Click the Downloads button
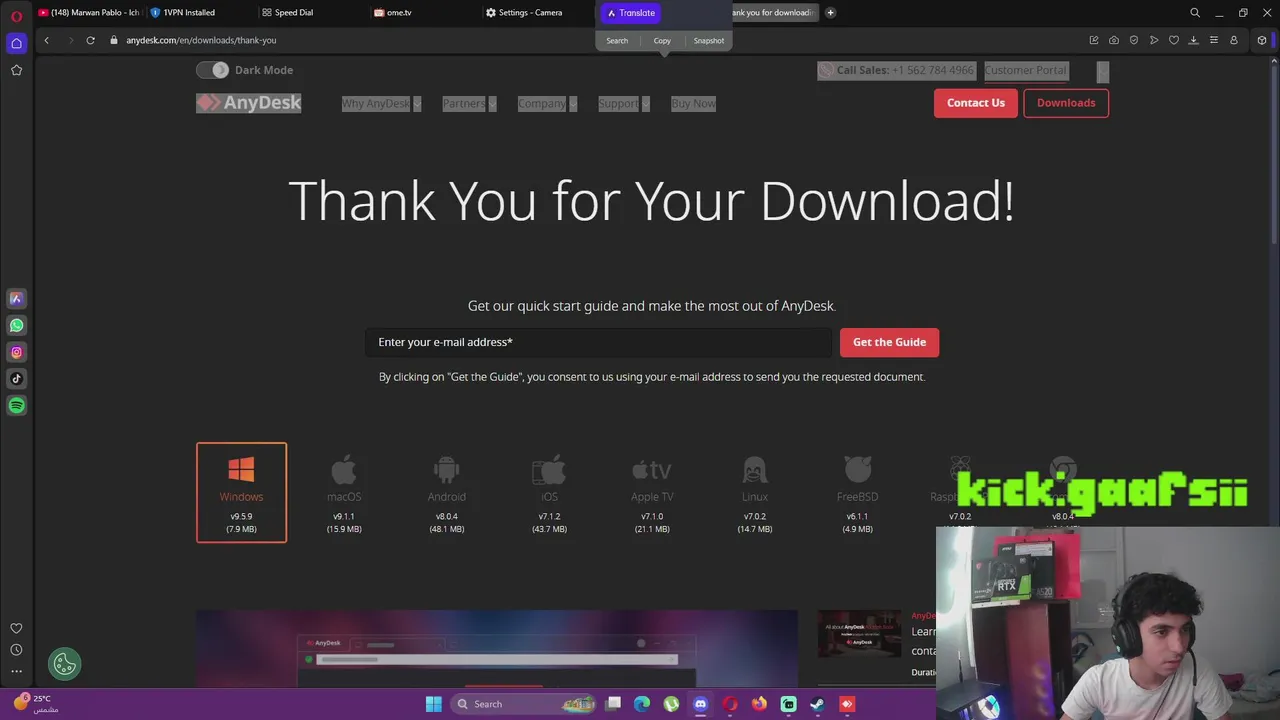Viewport: 1280px width, 720px height. click(1066, 103)
